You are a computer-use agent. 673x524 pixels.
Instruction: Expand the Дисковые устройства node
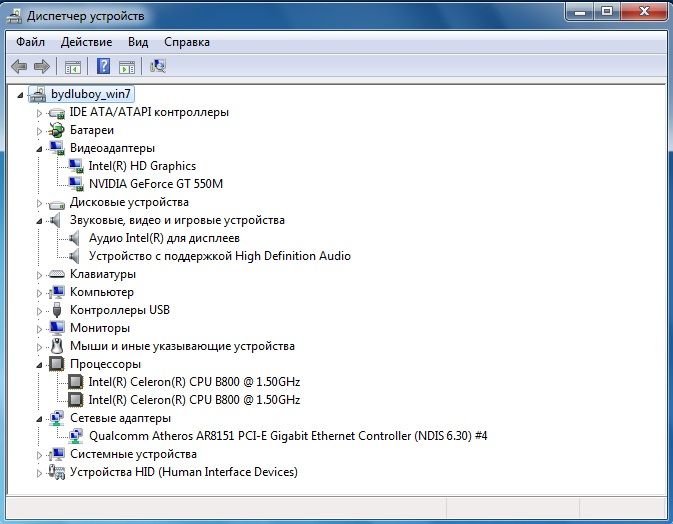39,203
